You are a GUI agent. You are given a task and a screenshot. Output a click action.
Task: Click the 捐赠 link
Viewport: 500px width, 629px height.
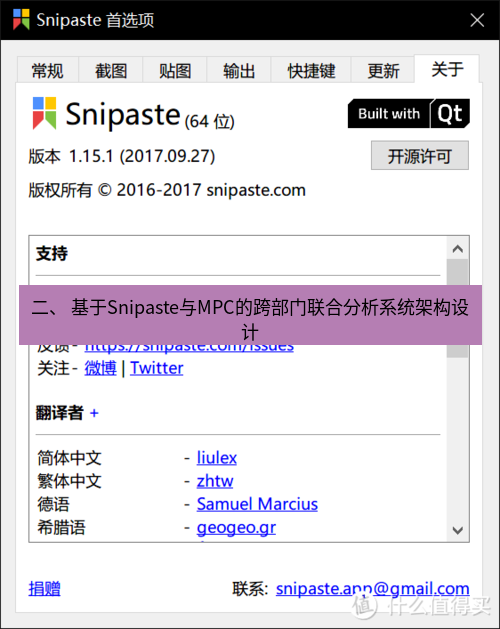(x=45, y=588)
